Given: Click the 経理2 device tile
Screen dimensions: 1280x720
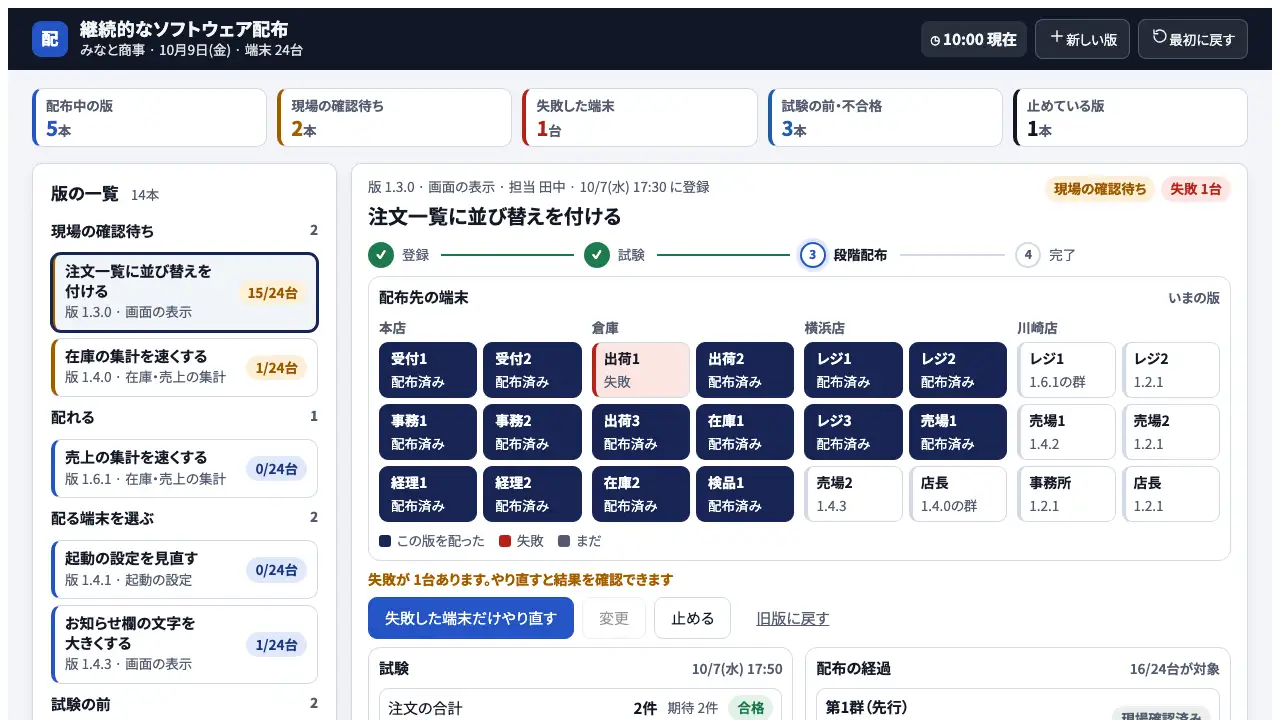Looking at the screenshot, I should point(532,494).
